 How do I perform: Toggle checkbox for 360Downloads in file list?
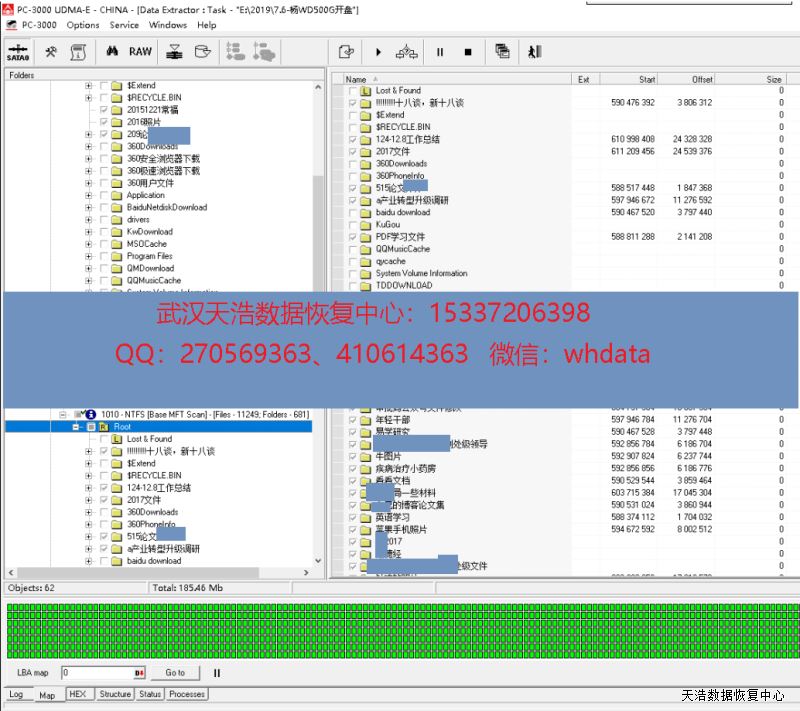(353, 164)
